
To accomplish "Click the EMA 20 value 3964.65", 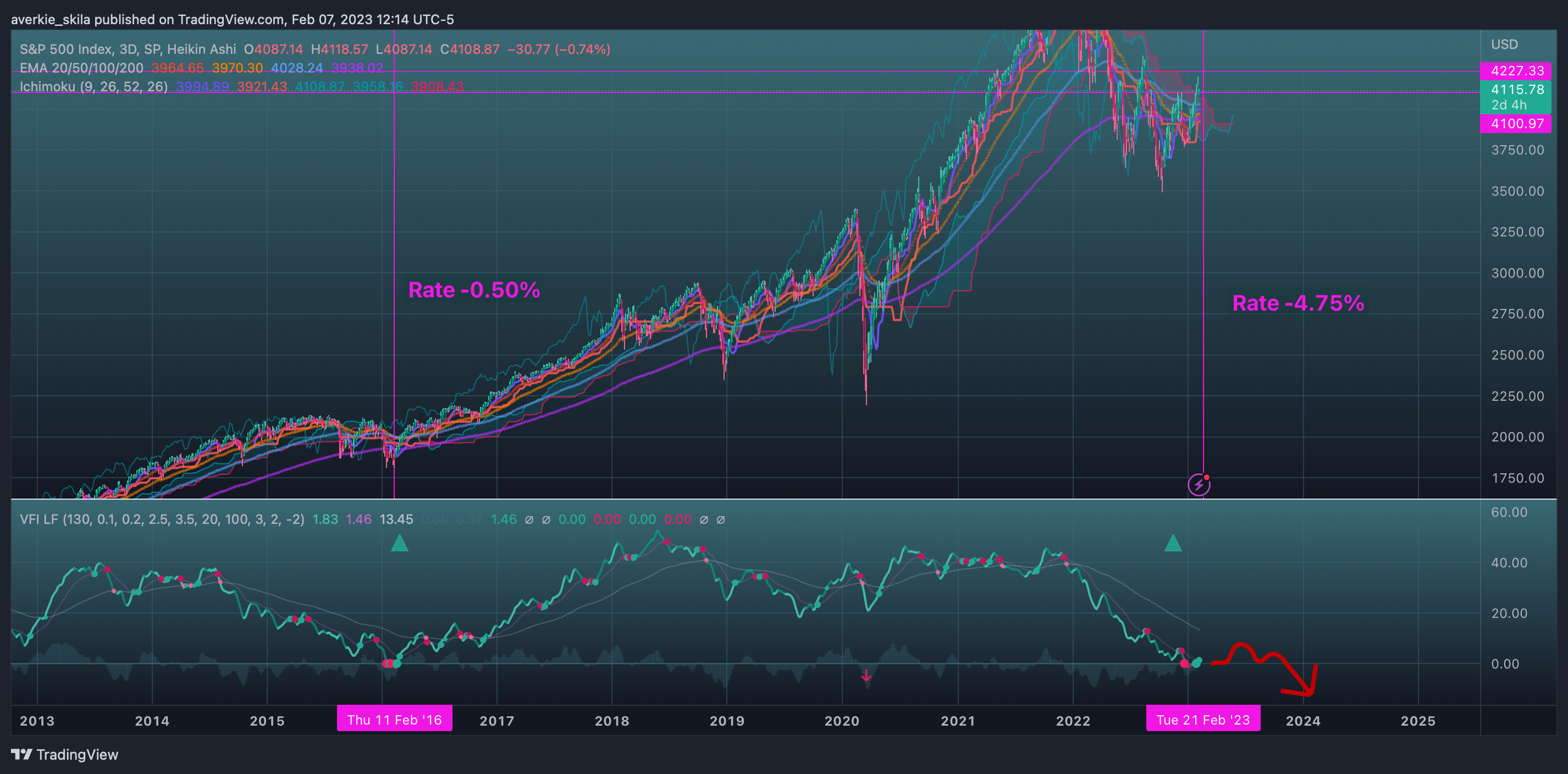I will 178,68.
